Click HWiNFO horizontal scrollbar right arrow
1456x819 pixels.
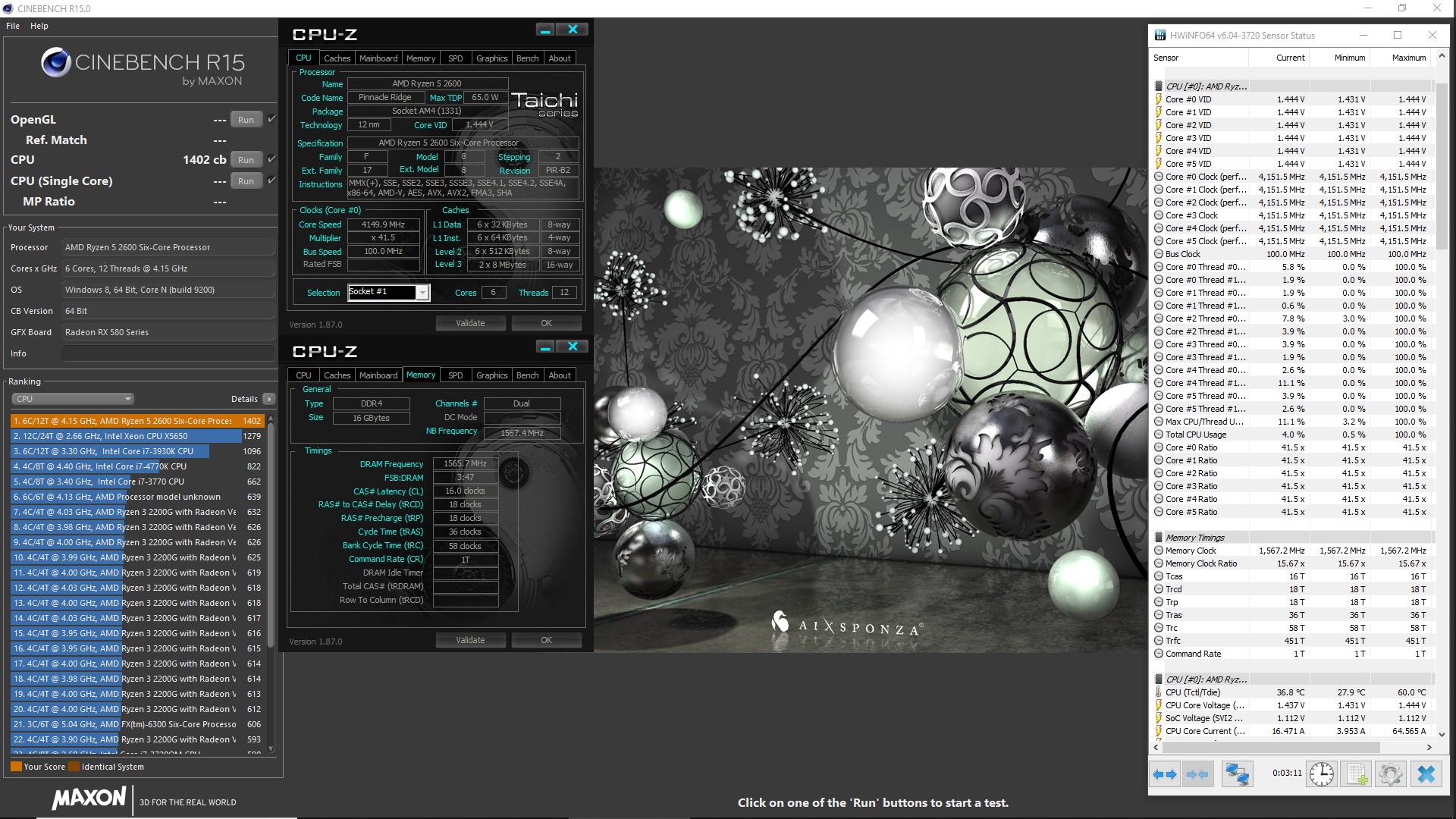(1429, 747)
